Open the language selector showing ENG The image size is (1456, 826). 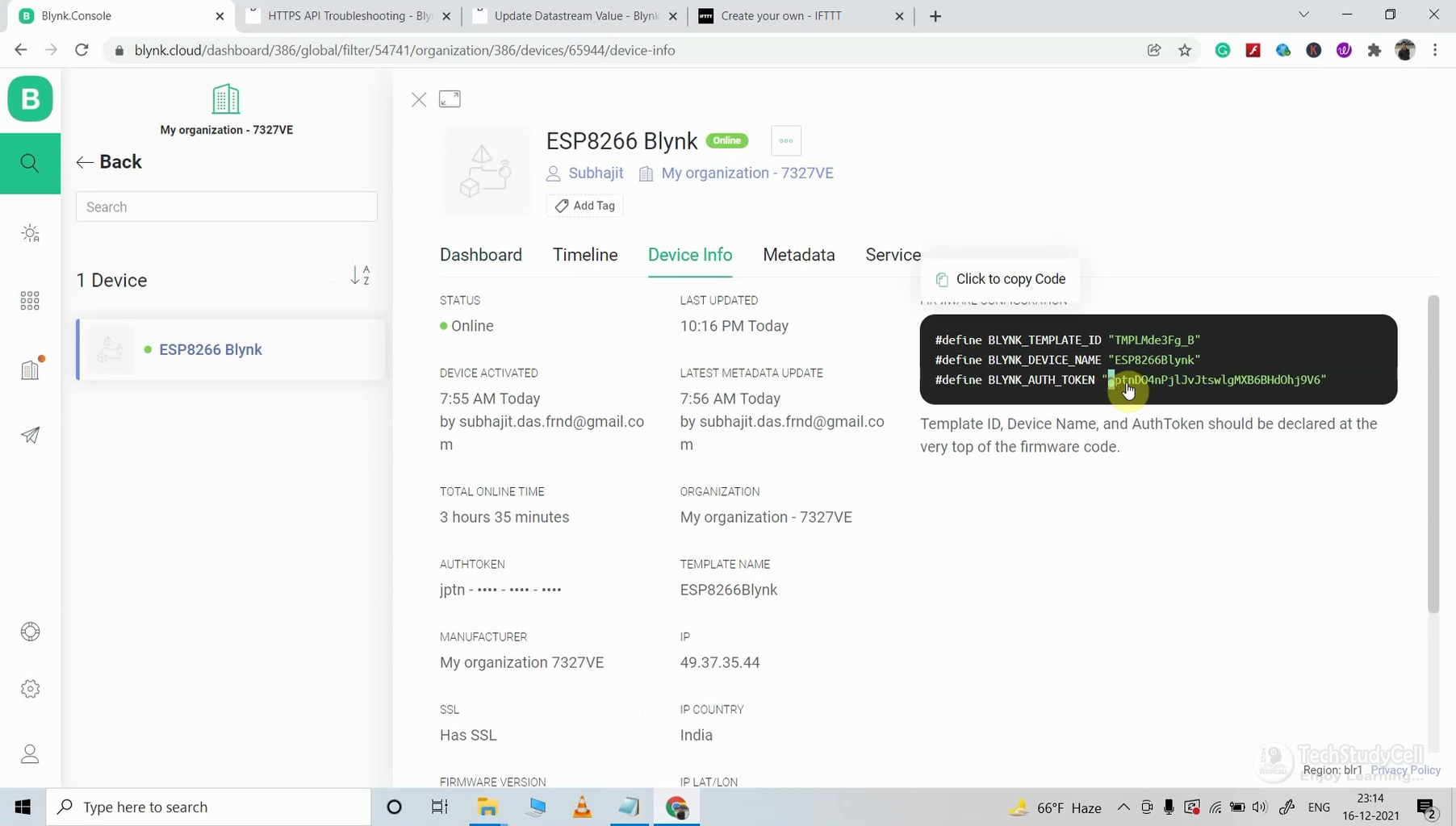click(1319, 807)
